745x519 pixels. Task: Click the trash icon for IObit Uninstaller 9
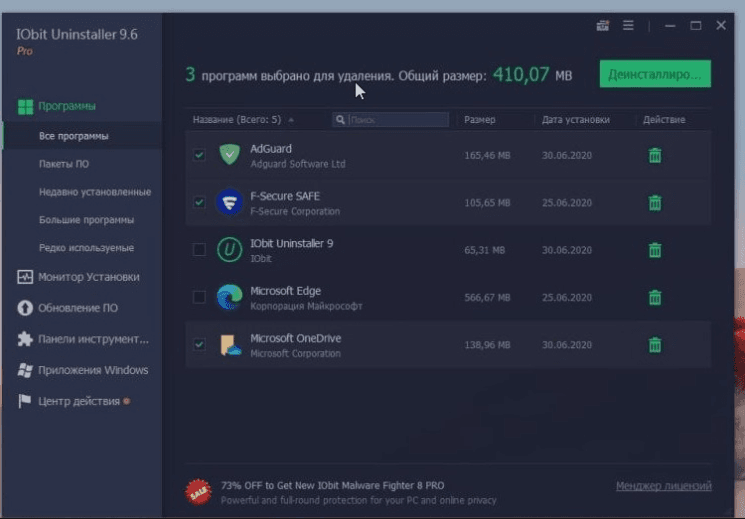coord(655,250)
